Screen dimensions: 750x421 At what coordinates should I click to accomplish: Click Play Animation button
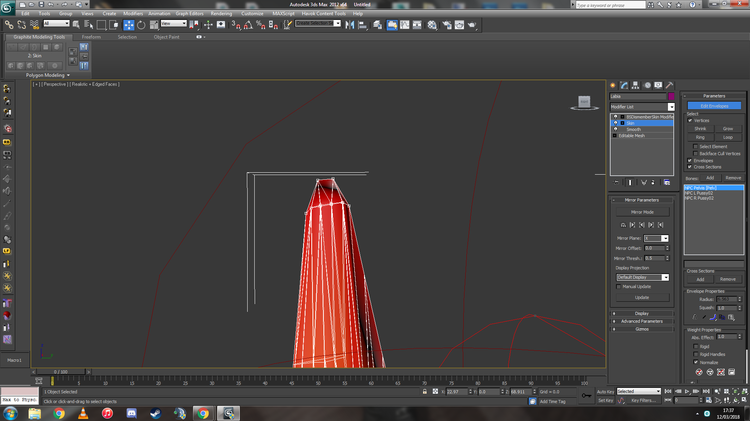(x=687, y=391)
